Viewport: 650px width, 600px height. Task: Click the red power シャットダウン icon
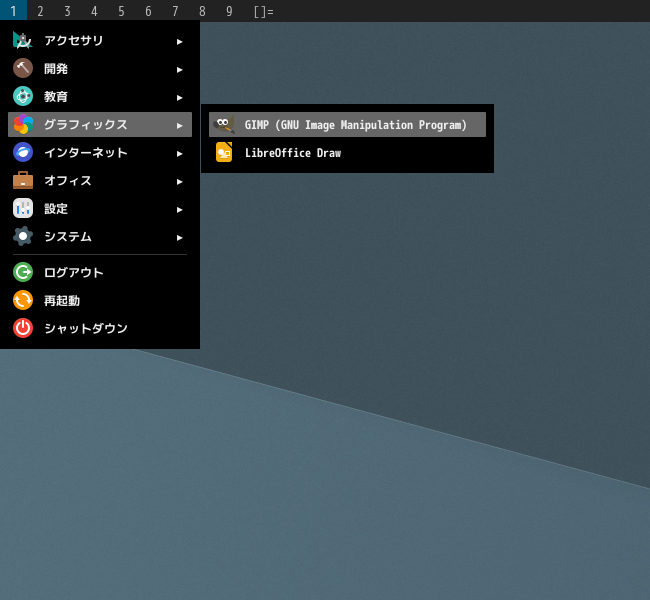click(x=23, y=328)
